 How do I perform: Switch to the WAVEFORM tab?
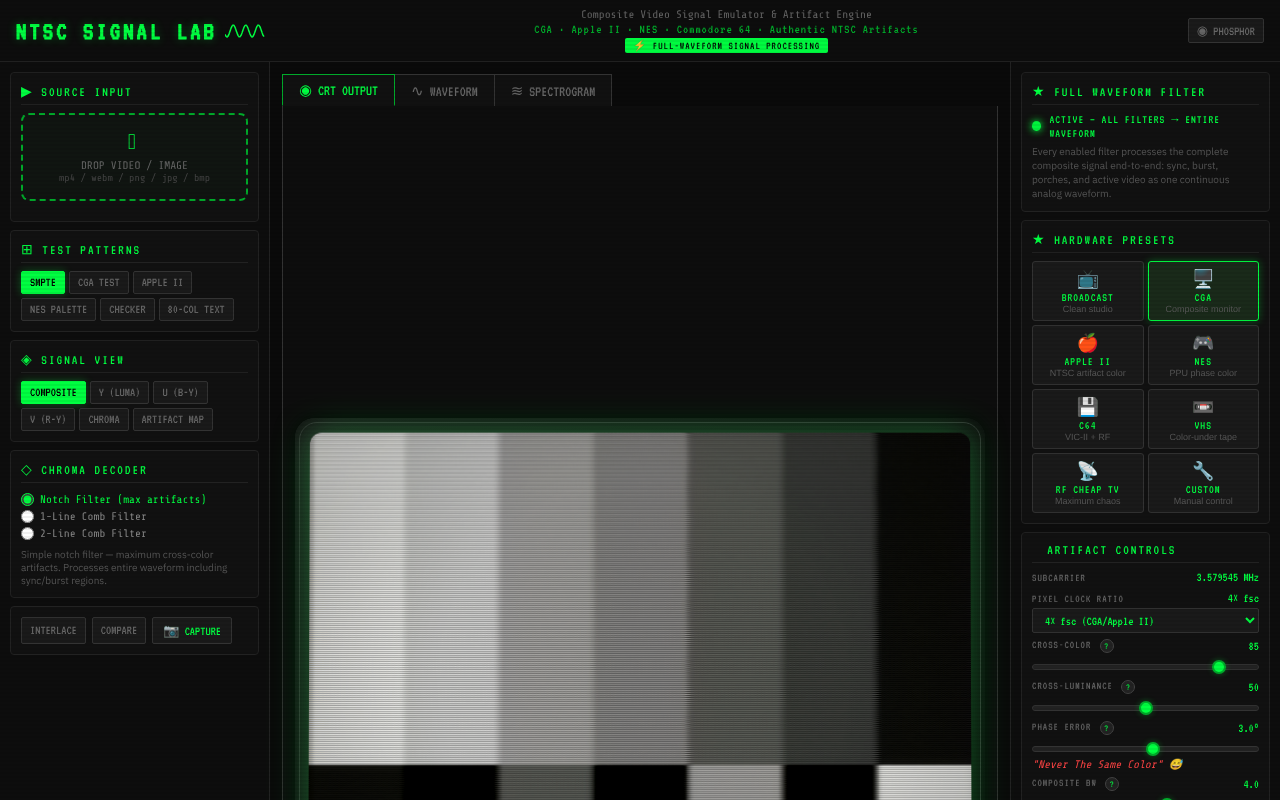click(444, 90)
